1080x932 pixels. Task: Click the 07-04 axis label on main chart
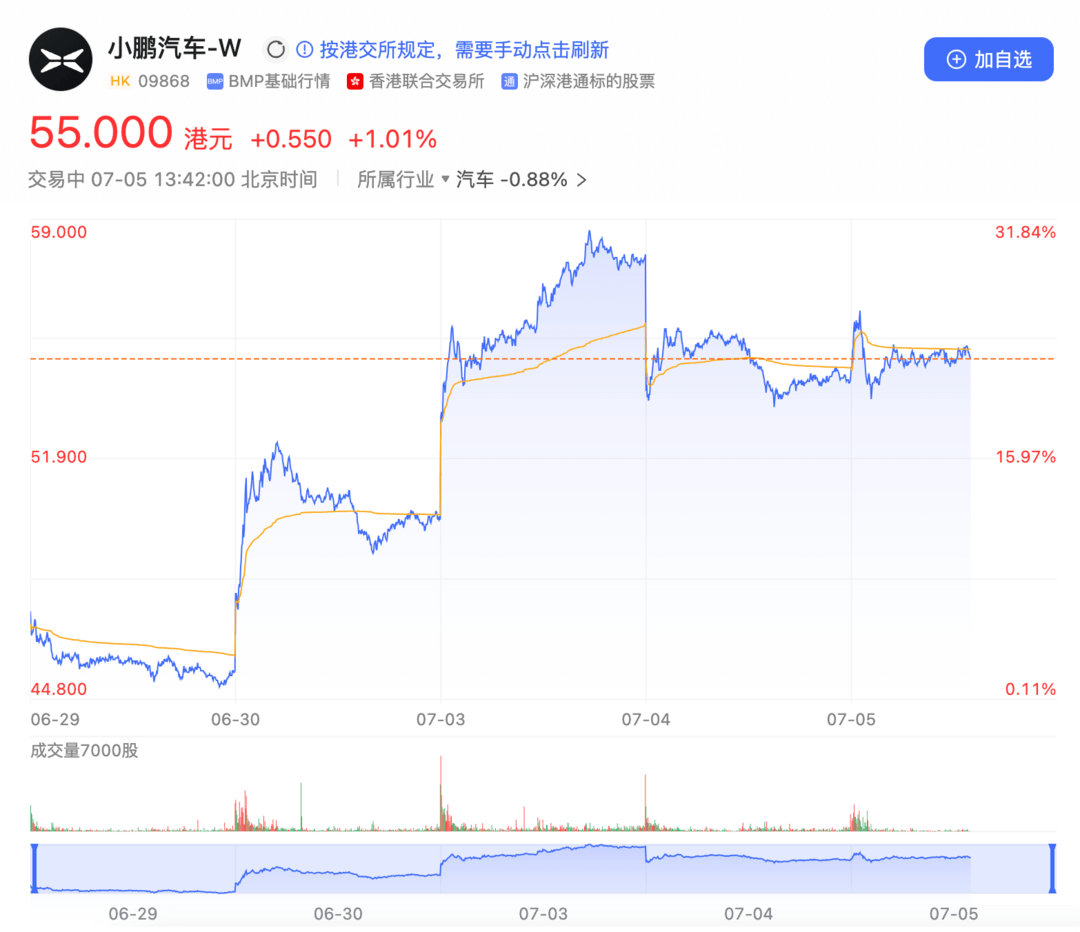coord(645,720)
